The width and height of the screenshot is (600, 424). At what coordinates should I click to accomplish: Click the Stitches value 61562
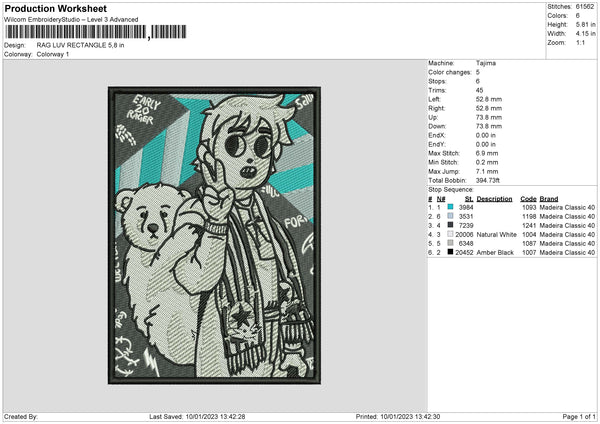(585, 7)
